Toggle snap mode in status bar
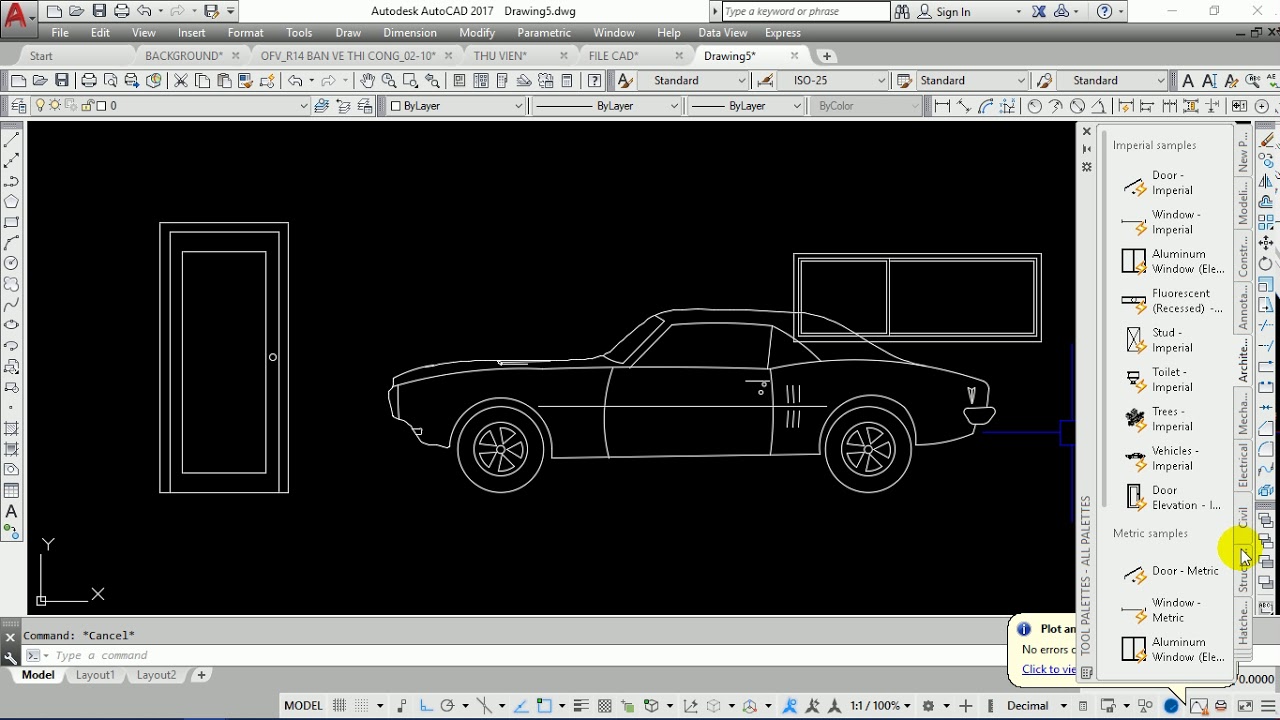1280x720 pixels. click(x=363, y=706)
